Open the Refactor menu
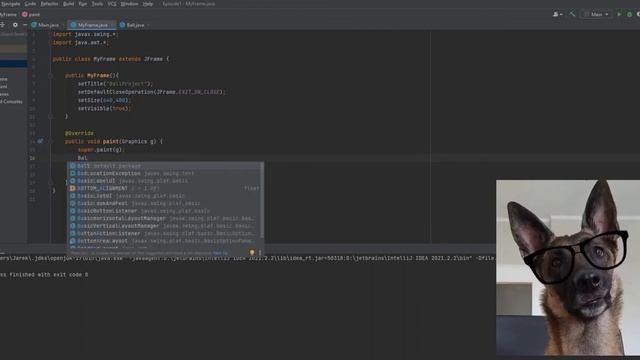The width and height of the screenshot is (640, 360). pyautogui.click(x=49, y=4)
